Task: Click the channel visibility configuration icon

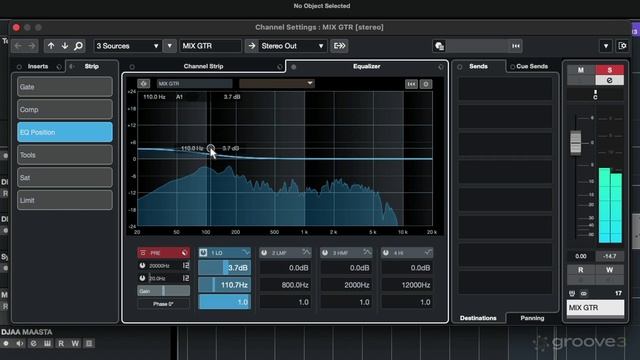Action: pos(439,46)
